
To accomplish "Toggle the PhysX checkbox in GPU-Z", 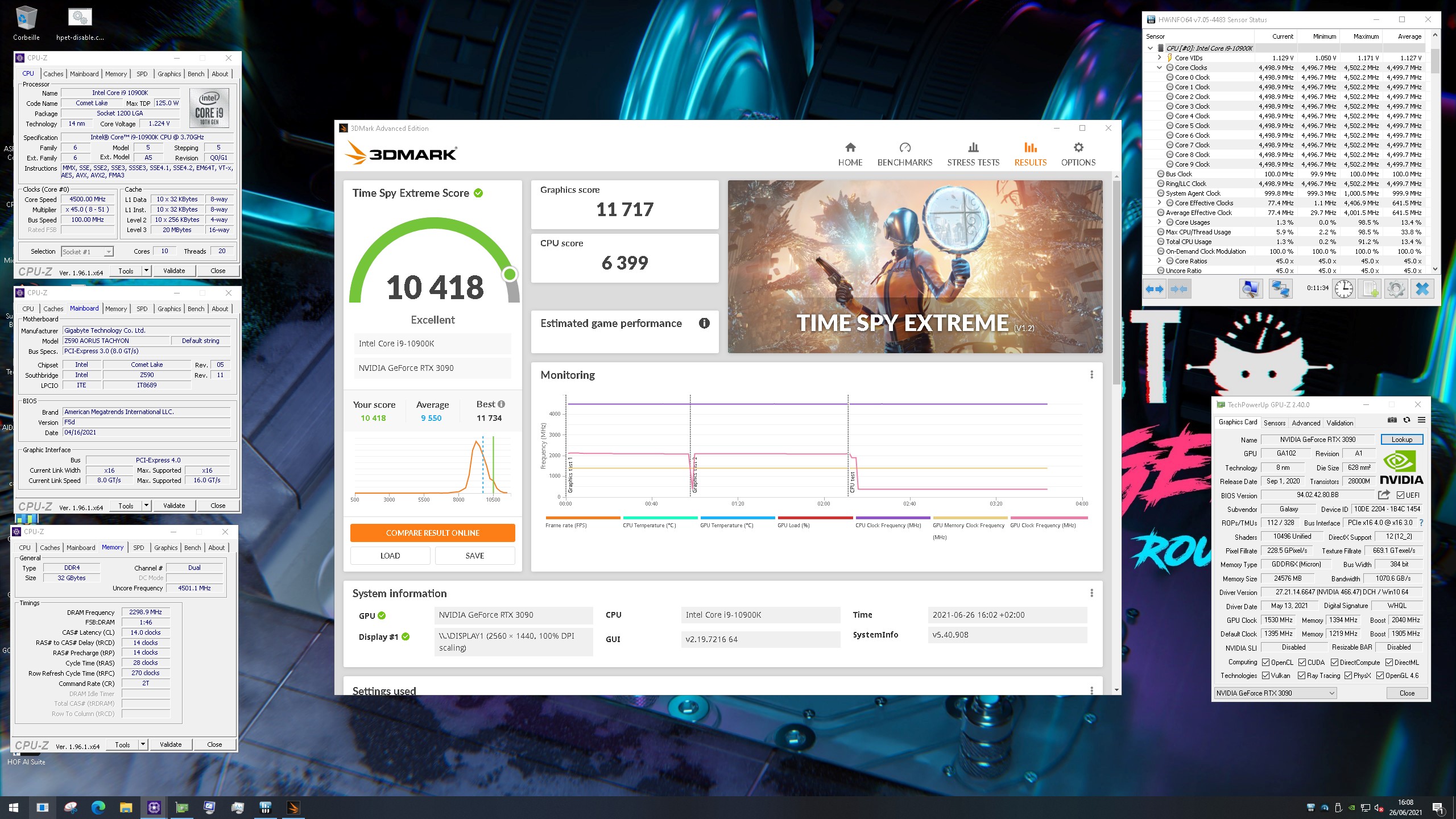I will tap(1348, 676).
